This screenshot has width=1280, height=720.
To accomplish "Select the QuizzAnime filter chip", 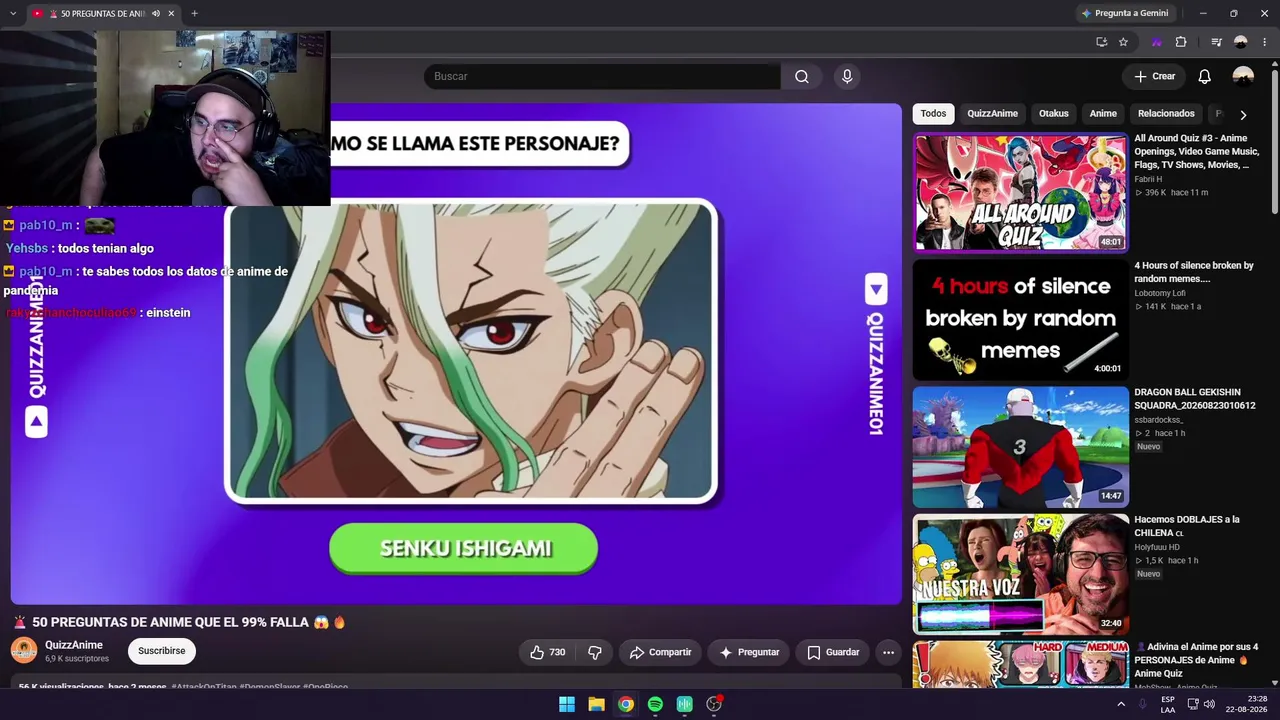I will pos(992,113).
